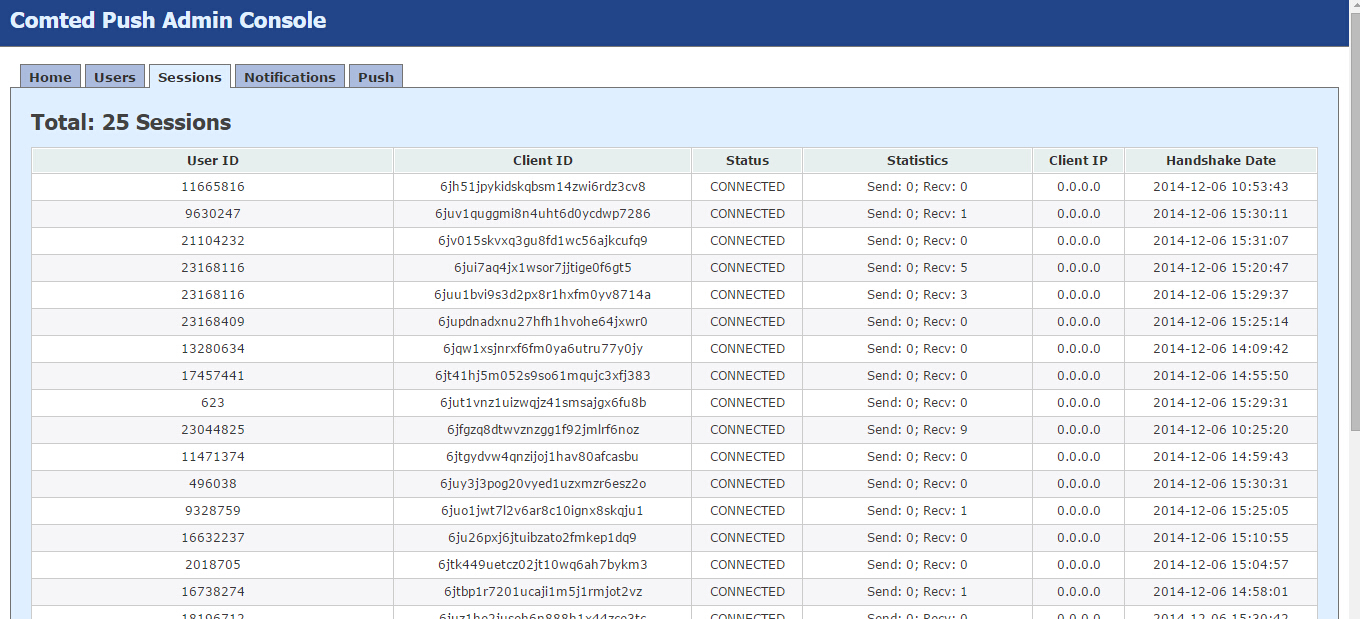Image resolution: width=1360 pixels, height=619 pixels.
Task: Select user ID 11471374 cell
Action: (213, 457)
